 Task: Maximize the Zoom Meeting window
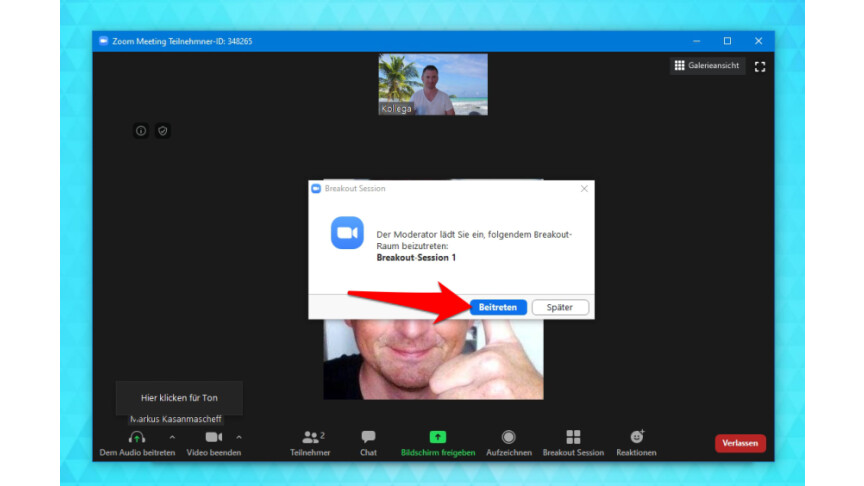coord(727,41)
